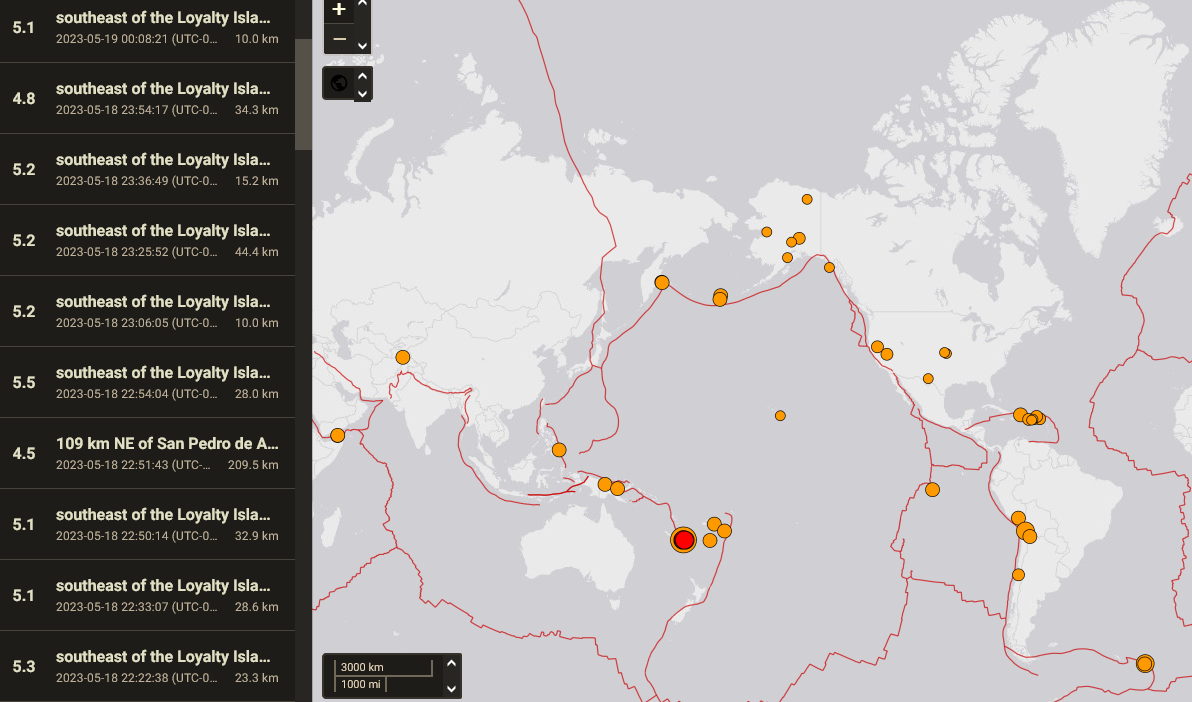Open the 5.2 quake at 23:36:49
Viewport: 1192px width, 702px height.
point(147,169)
